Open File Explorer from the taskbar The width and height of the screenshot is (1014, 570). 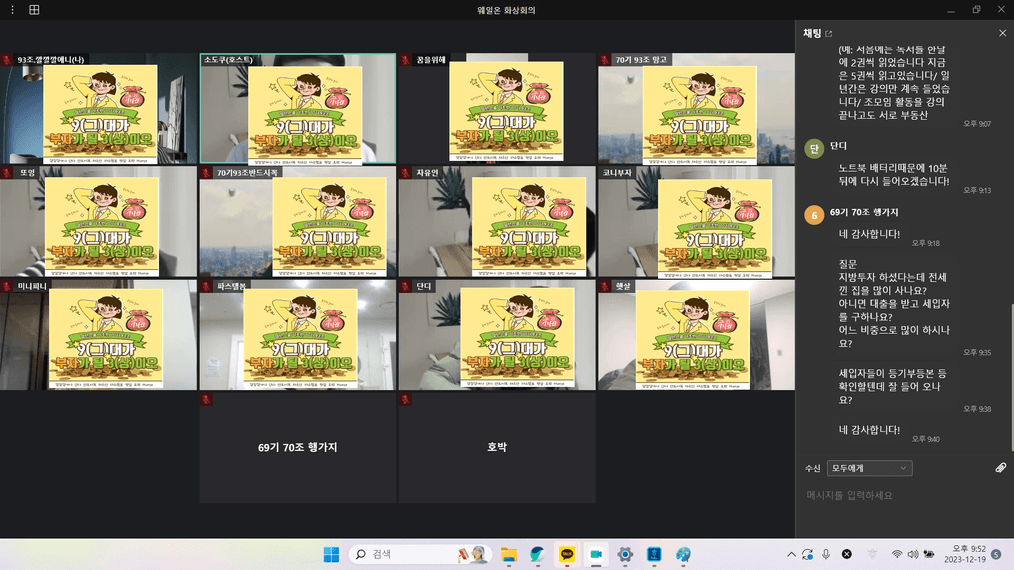509,554
